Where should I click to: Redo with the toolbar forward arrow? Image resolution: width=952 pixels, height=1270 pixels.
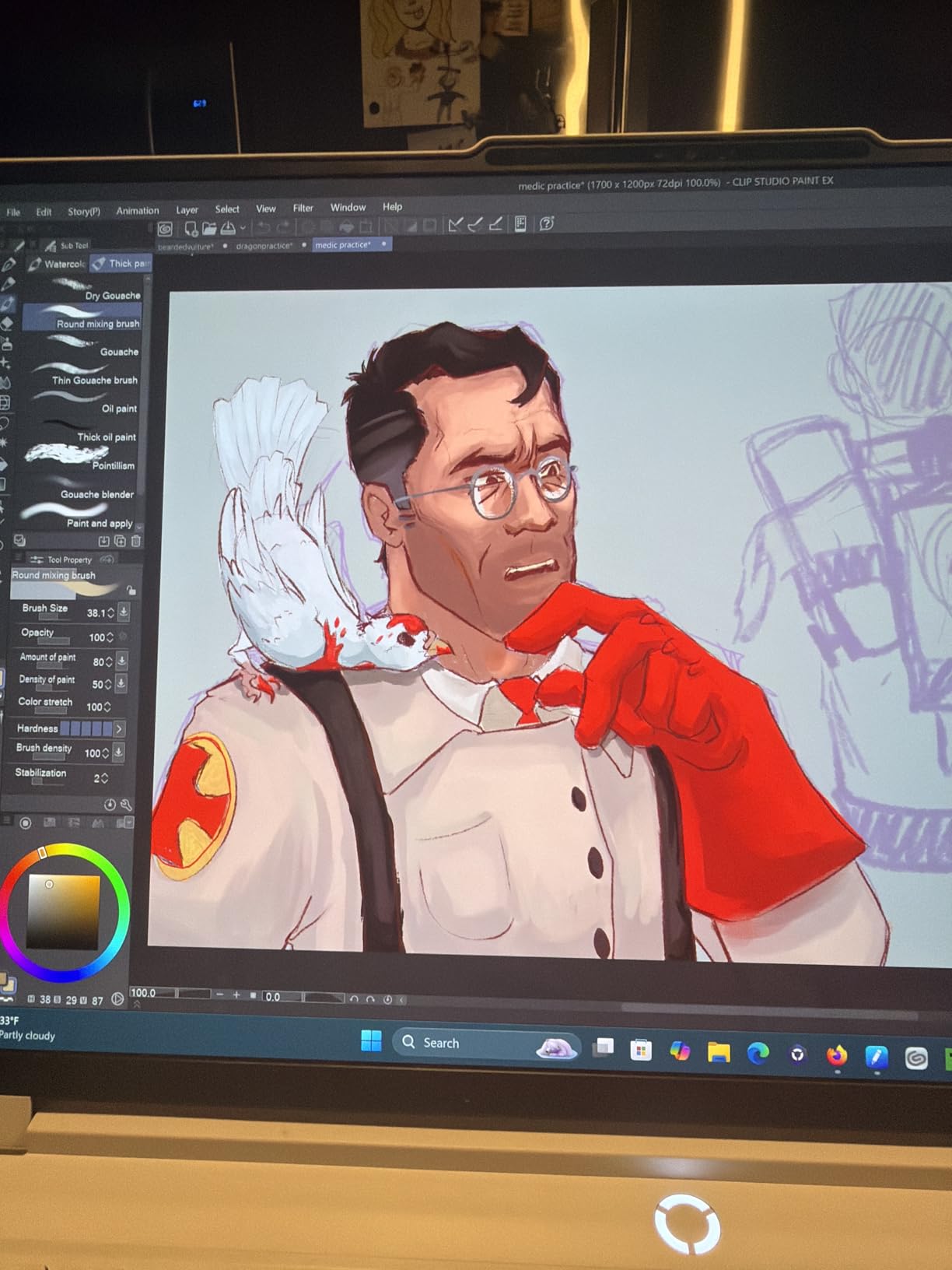[283, 226]
